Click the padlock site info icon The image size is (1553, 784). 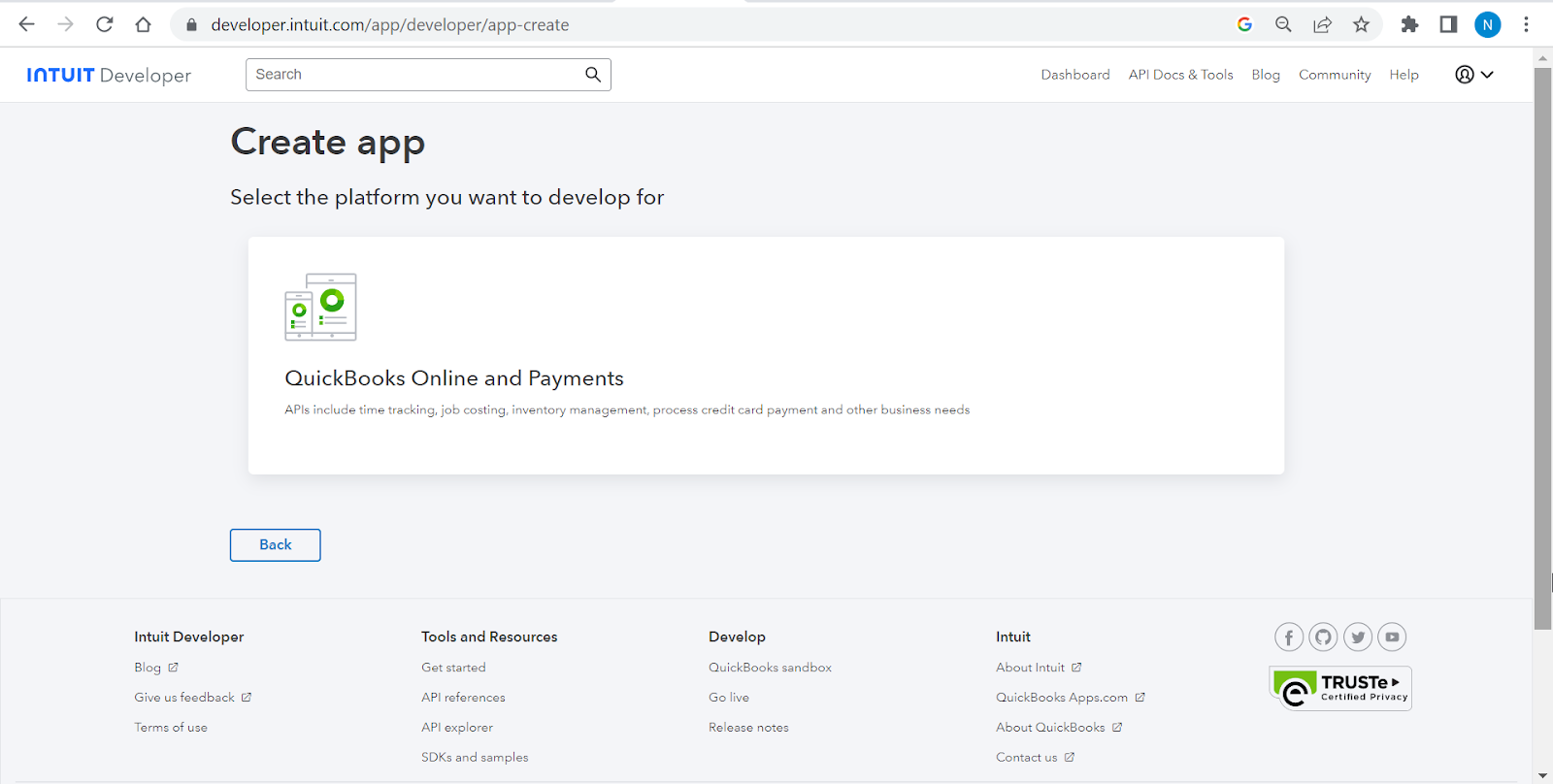[191, 25]
